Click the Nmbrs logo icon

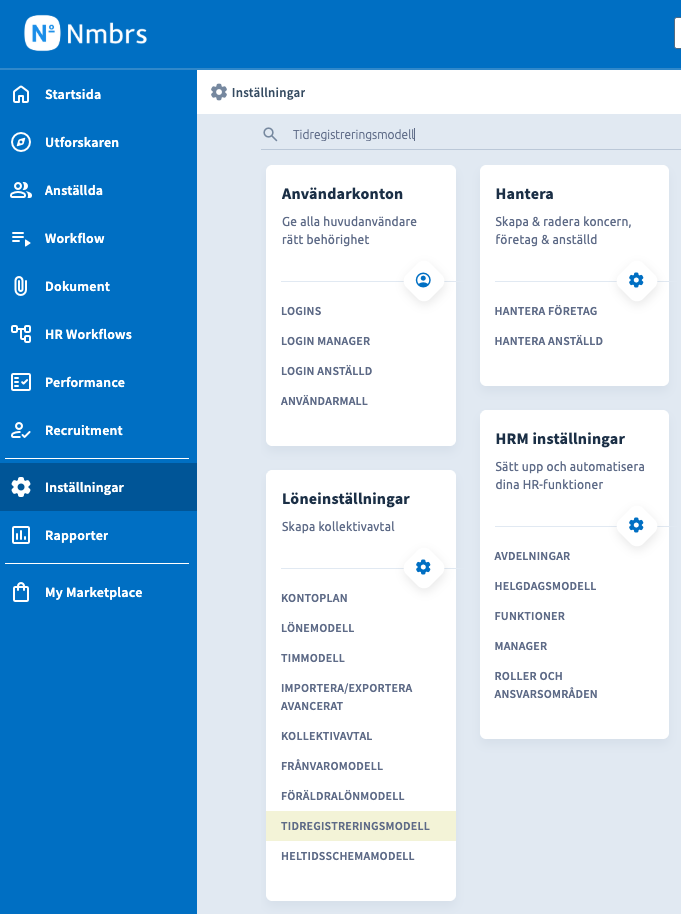tap(42, 33)
